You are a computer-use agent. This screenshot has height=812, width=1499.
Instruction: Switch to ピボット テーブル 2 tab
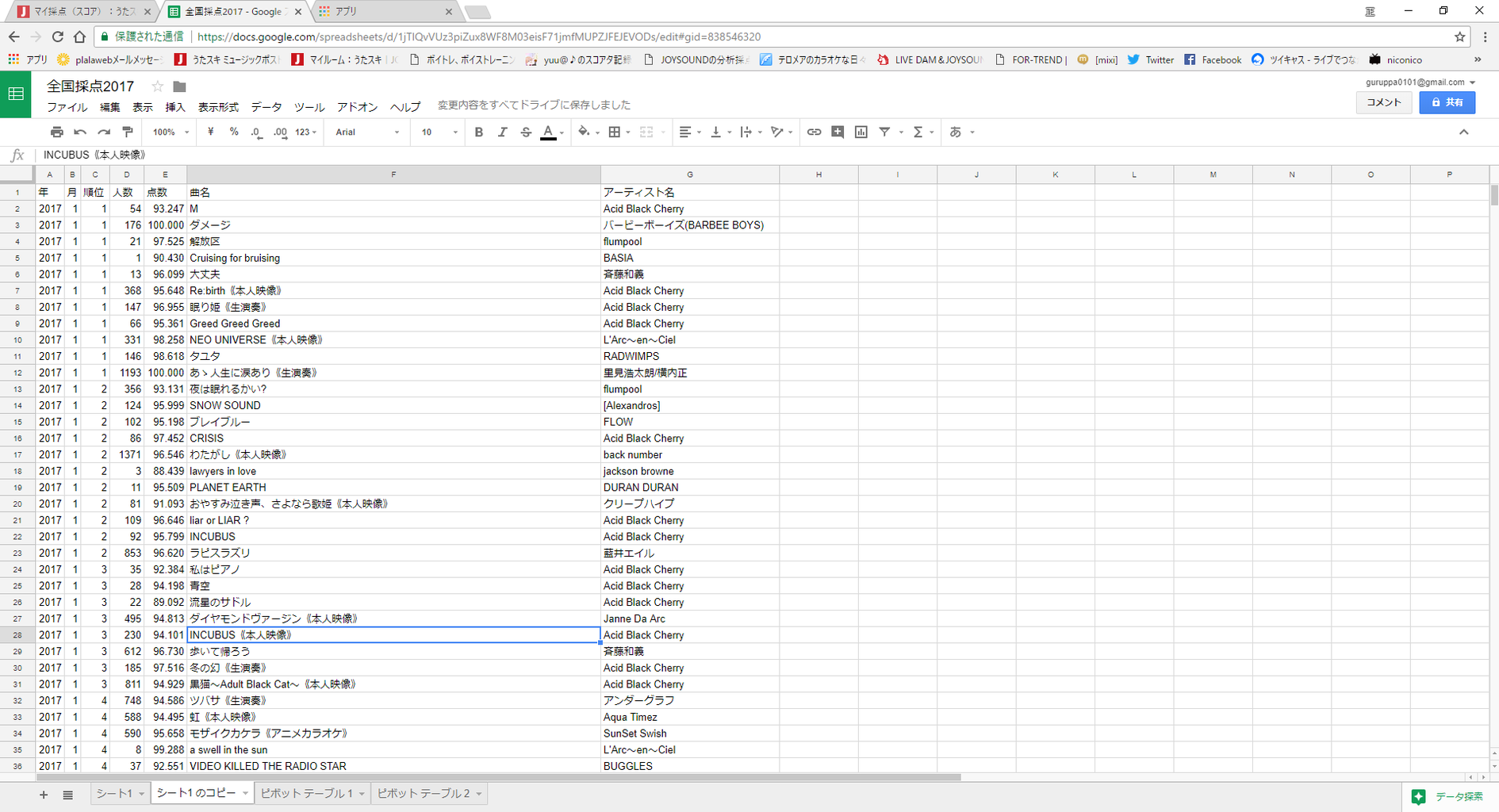click(429, 794)
